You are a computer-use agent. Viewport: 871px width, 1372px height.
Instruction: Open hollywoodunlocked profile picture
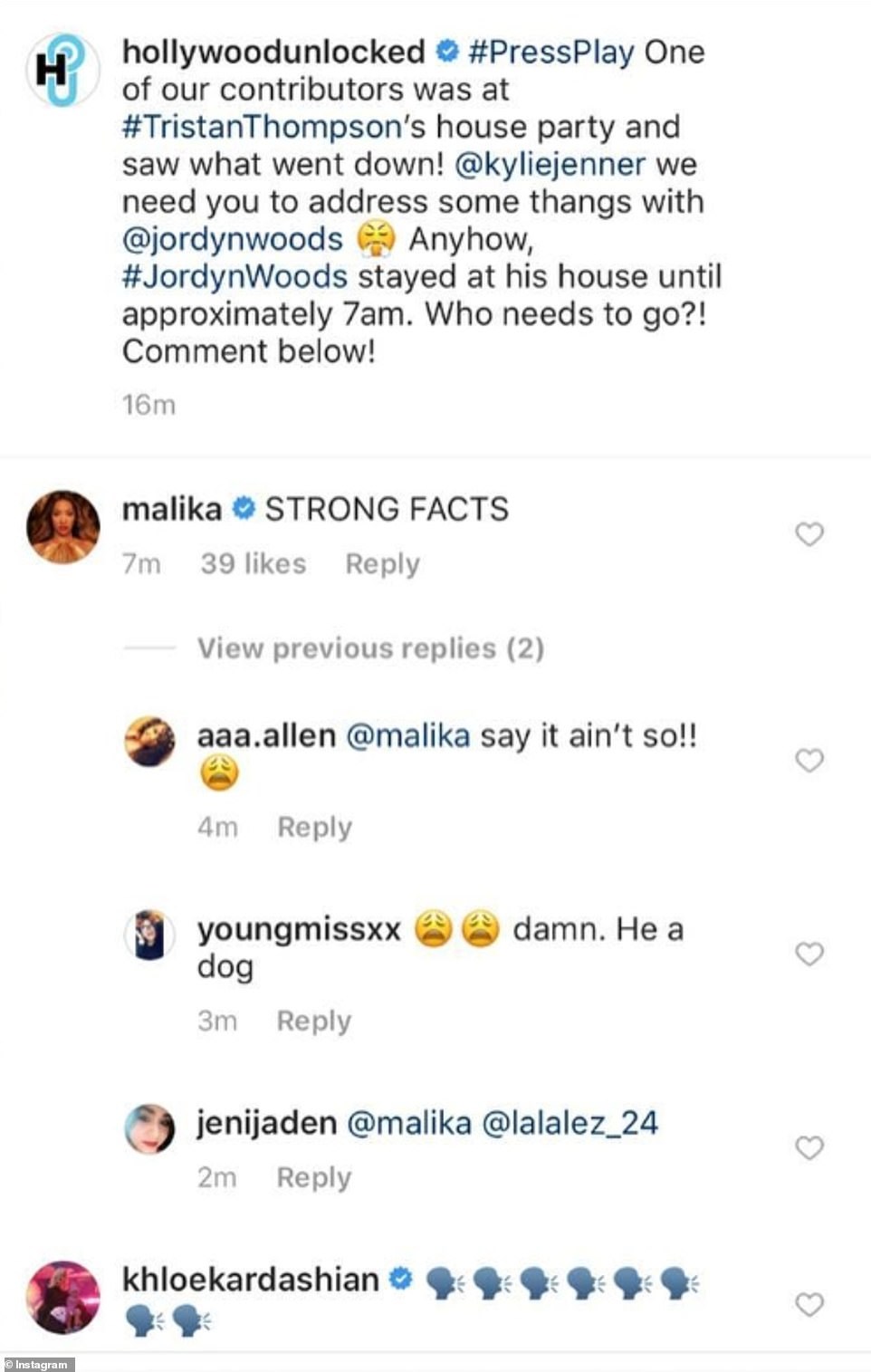point(62,70)
